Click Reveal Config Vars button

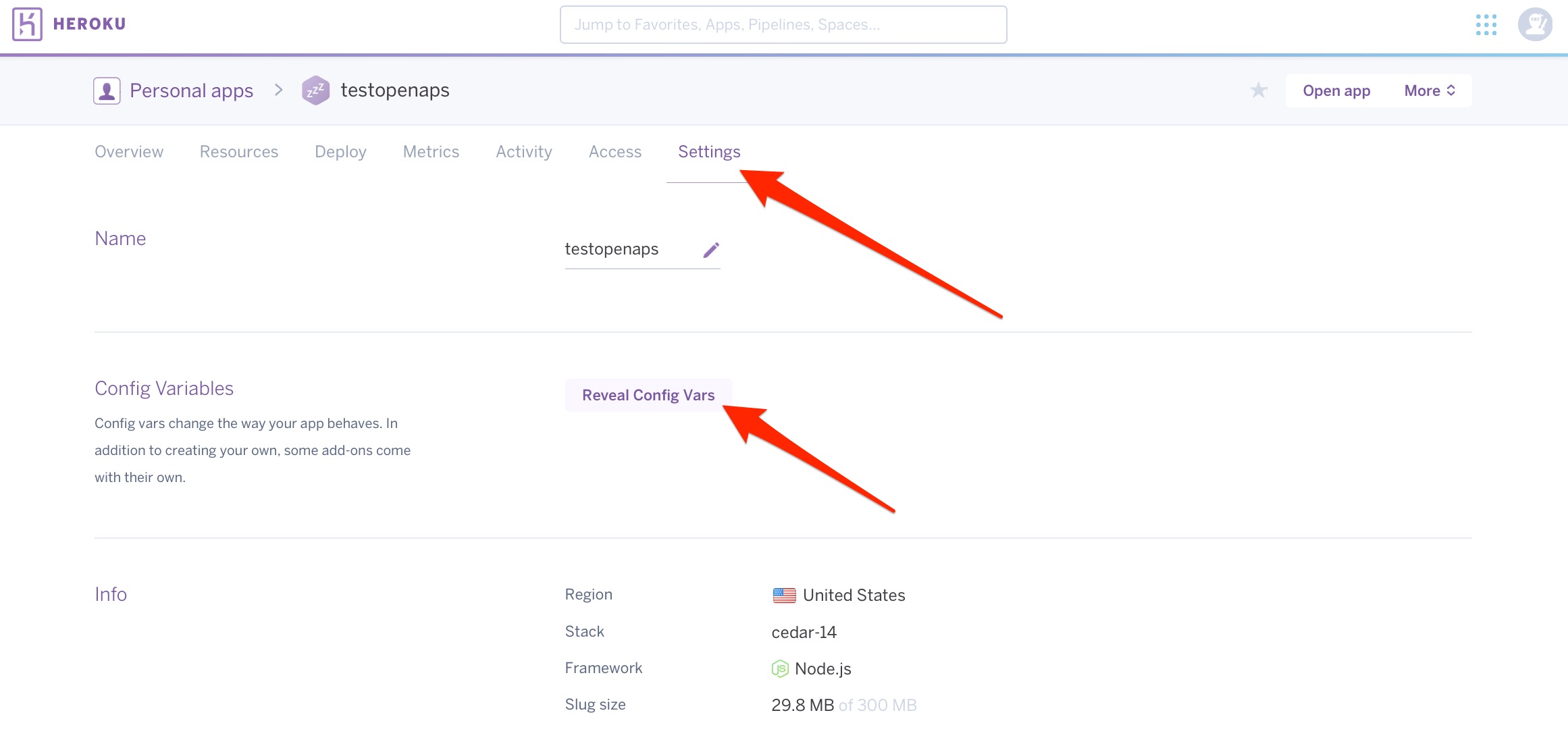648,395
